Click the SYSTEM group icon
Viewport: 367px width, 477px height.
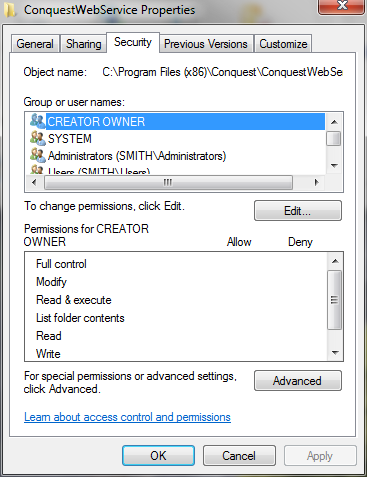37,138
